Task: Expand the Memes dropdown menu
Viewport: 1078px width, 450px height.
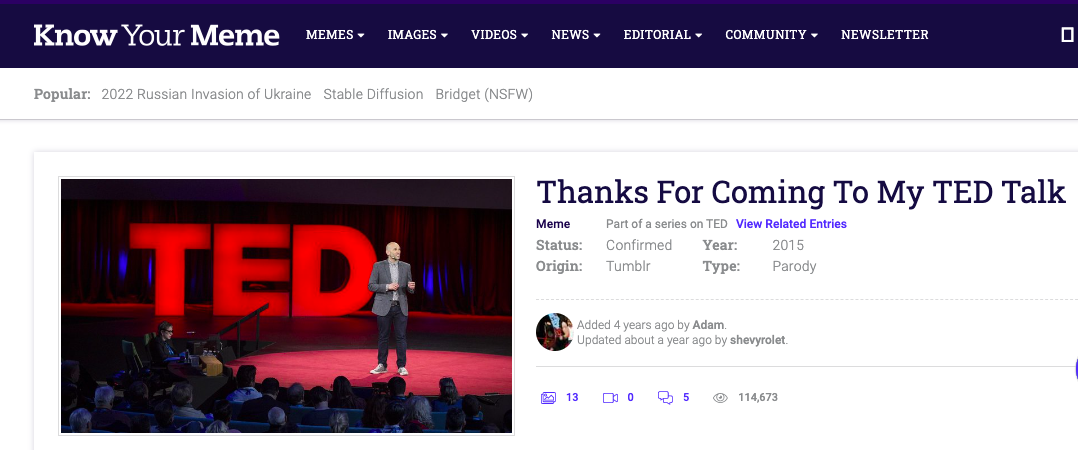Action: (334, 35)
